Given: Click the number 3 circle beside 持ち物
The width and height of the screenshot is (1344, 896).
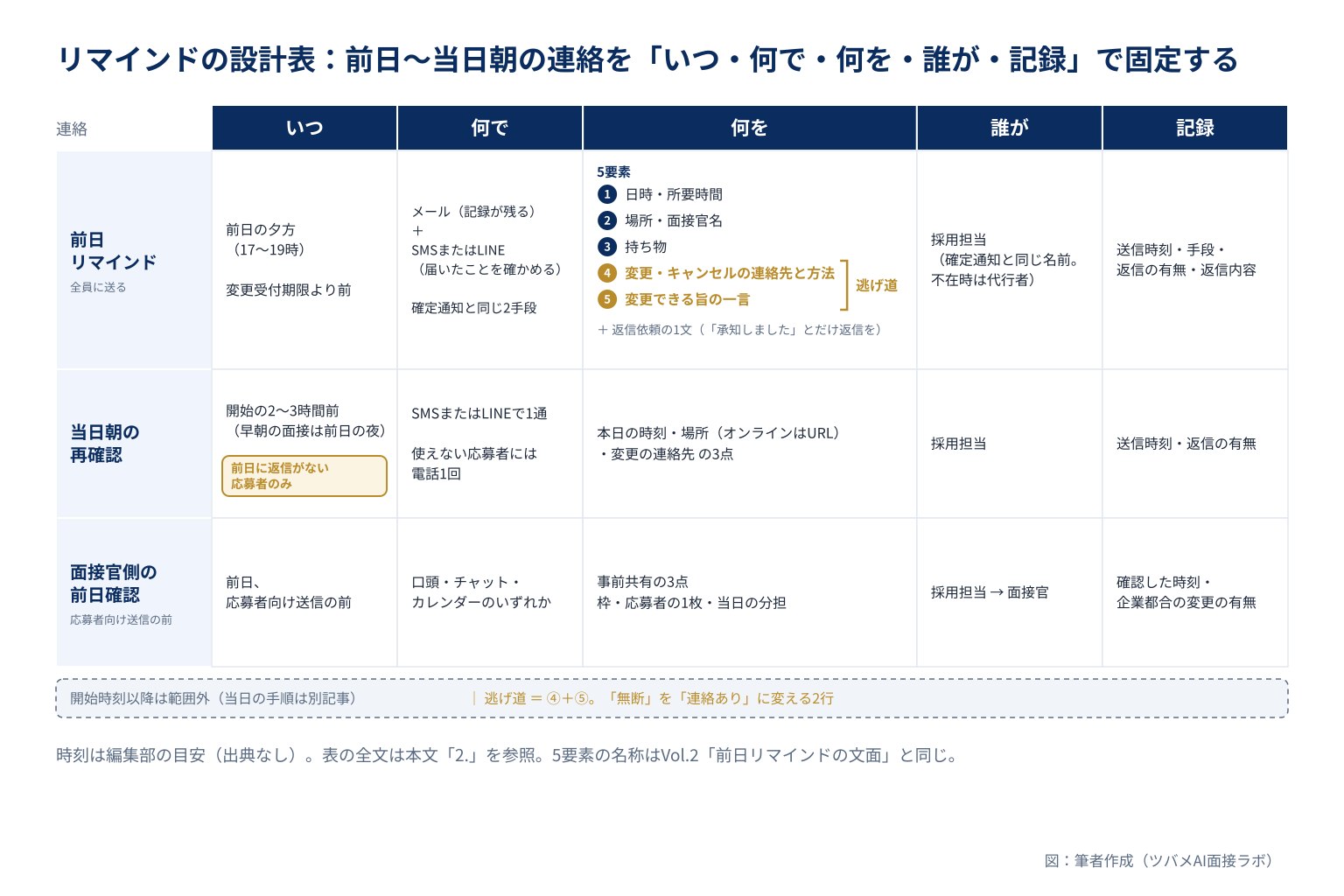Looking at the screenshot, I should [607, 247].
